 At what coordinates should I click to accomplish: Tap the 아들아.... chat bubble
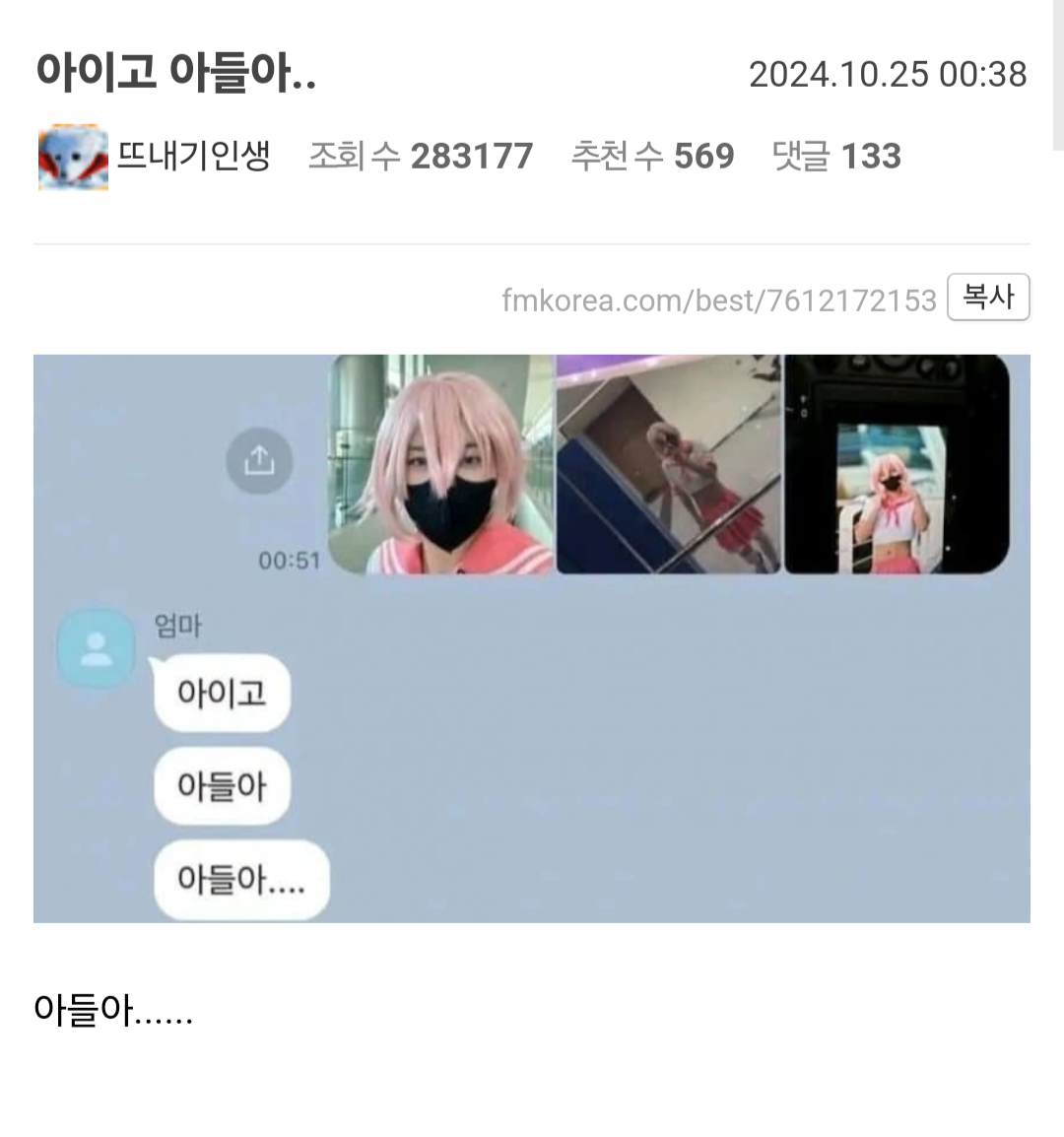click(x=241, y=880)
